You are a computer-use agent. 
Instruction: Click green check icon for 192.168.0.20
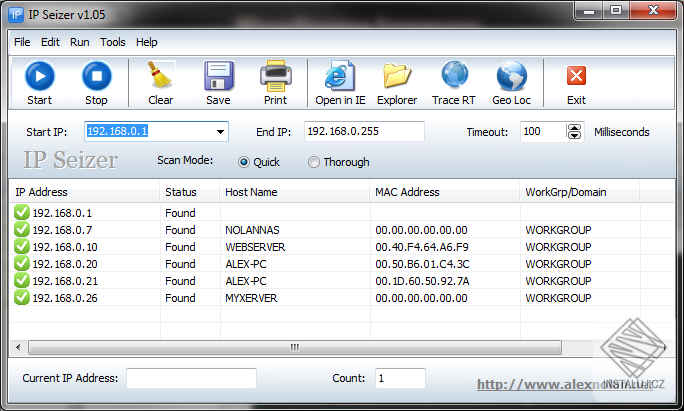(21, 264)
